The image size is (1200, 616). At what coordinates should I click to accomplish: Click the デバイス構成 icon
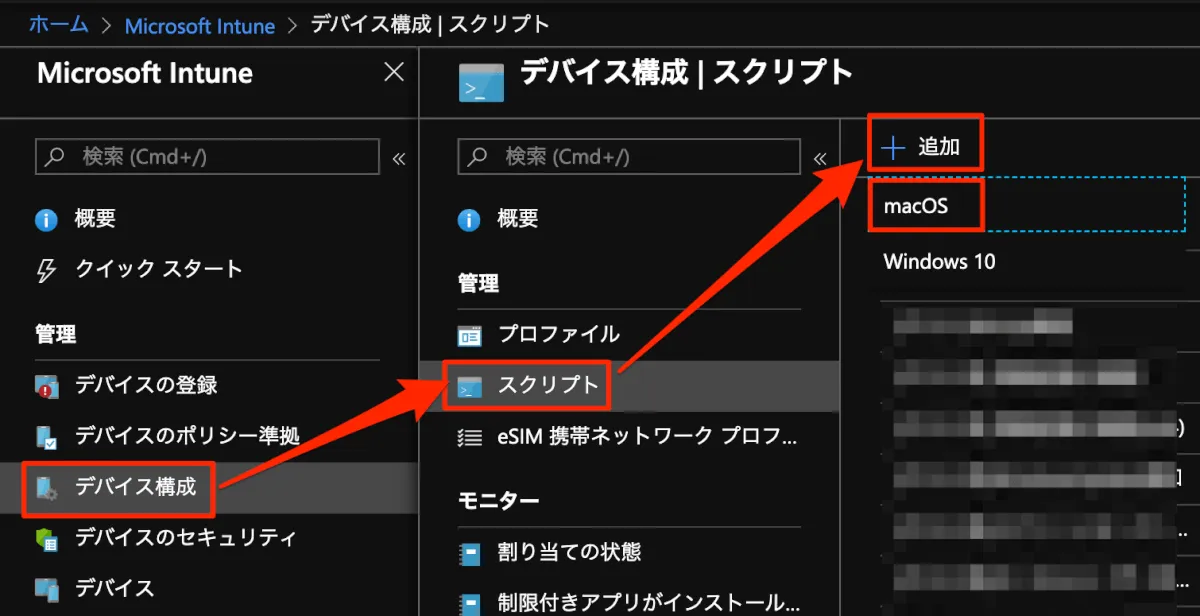(x=46, y=488)
